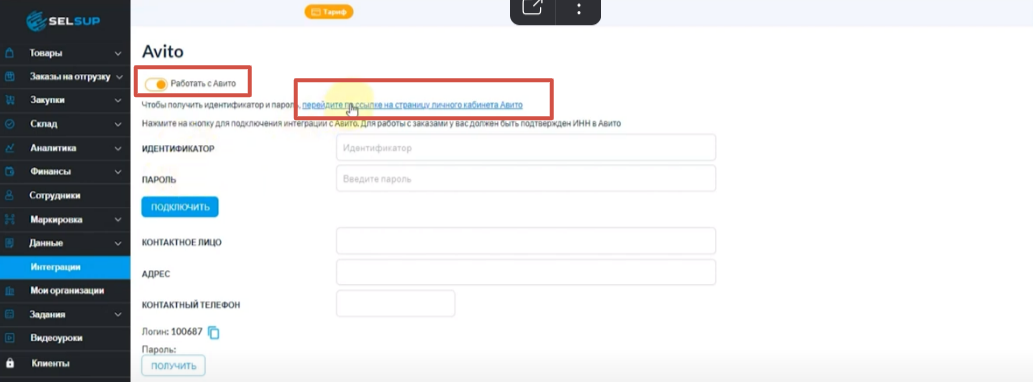
Task: Select the Интеграции menu item
Action: [x=65, y=267]
